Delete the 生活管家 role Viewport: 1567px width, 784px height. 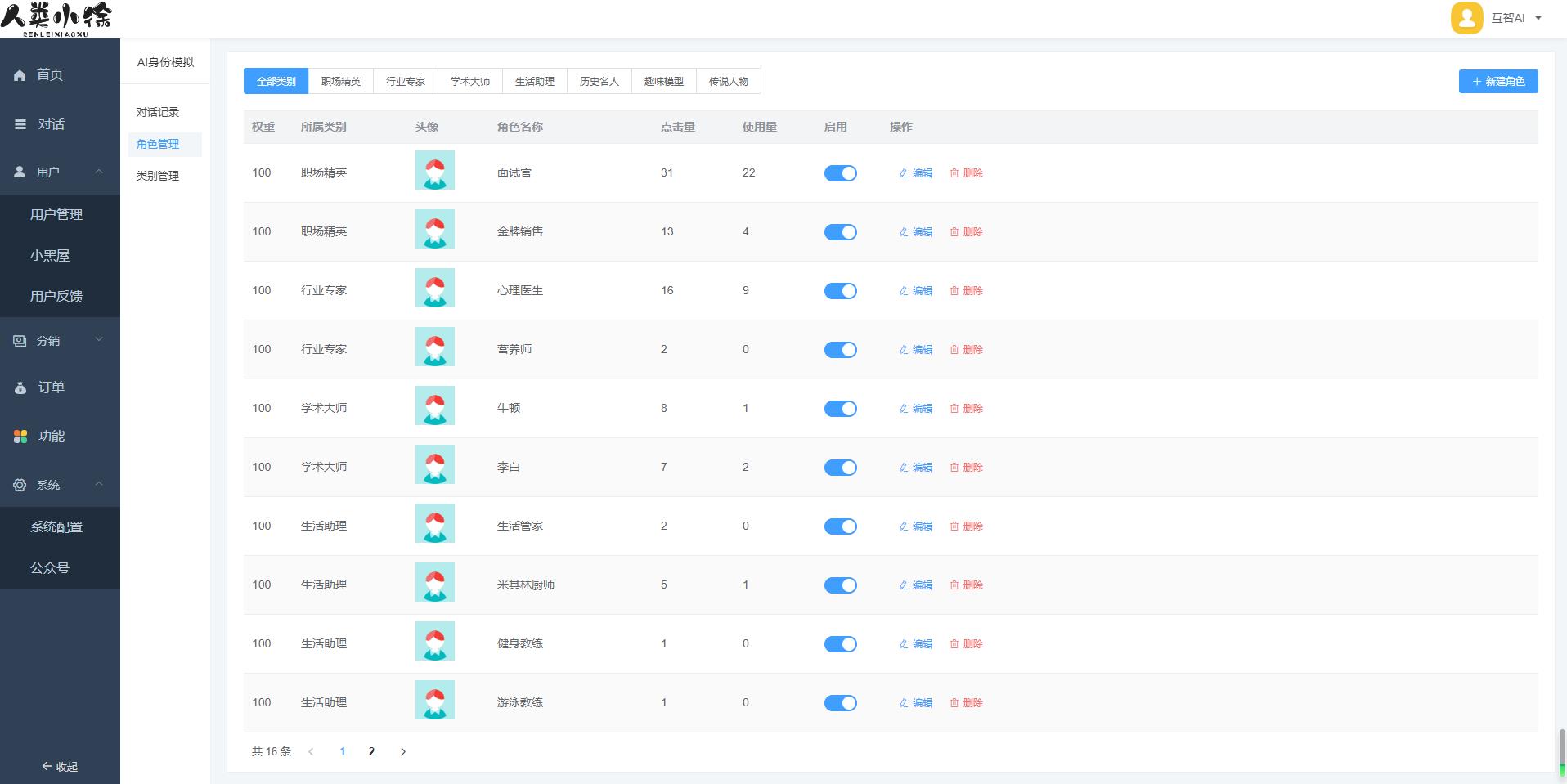click(967, 526)
